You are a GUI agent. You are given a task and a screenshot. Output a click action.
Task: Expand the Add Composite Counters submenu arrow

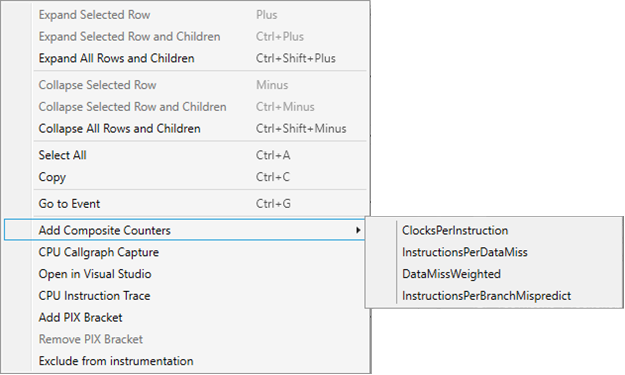pos(358,230)
